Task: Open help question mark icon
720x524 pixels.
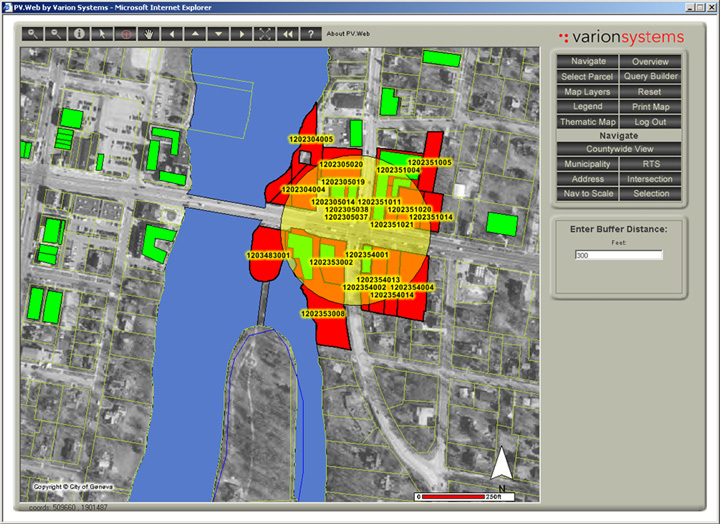Action: click(311, 34)
